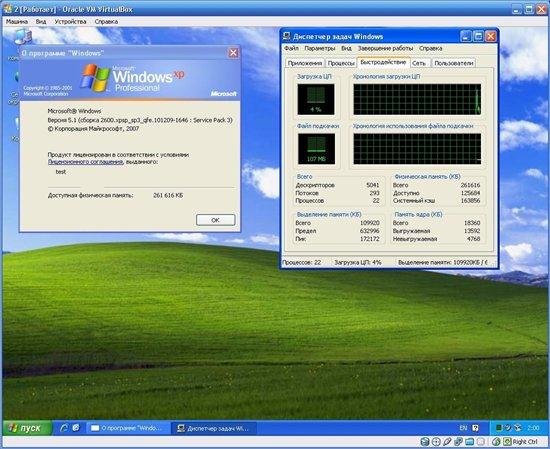Click the Task Manager title bar icon
This screenshot has width=550, height=449.
point(287,36)
